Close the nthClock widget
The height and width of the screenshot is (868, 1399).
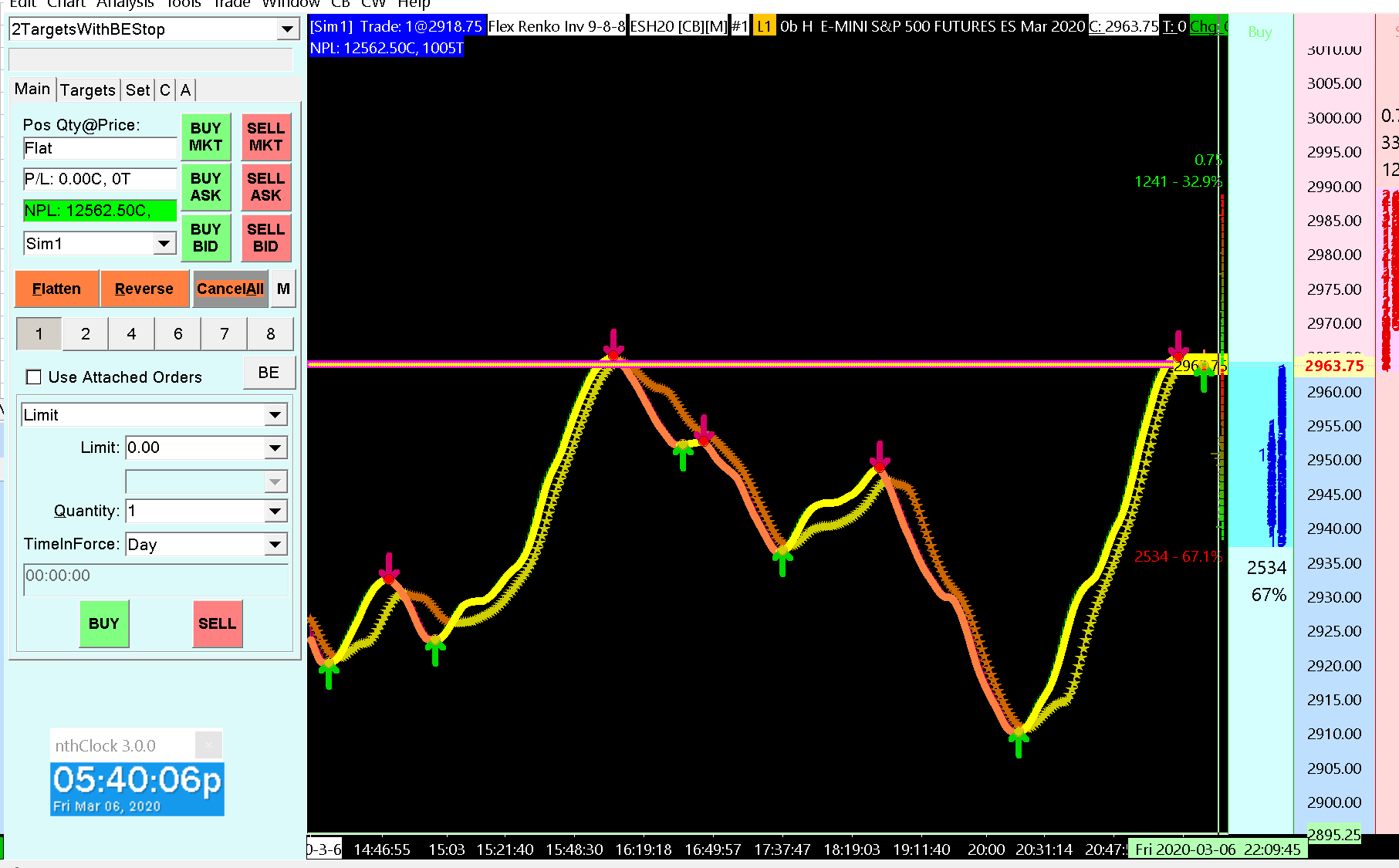pos(208,745)
